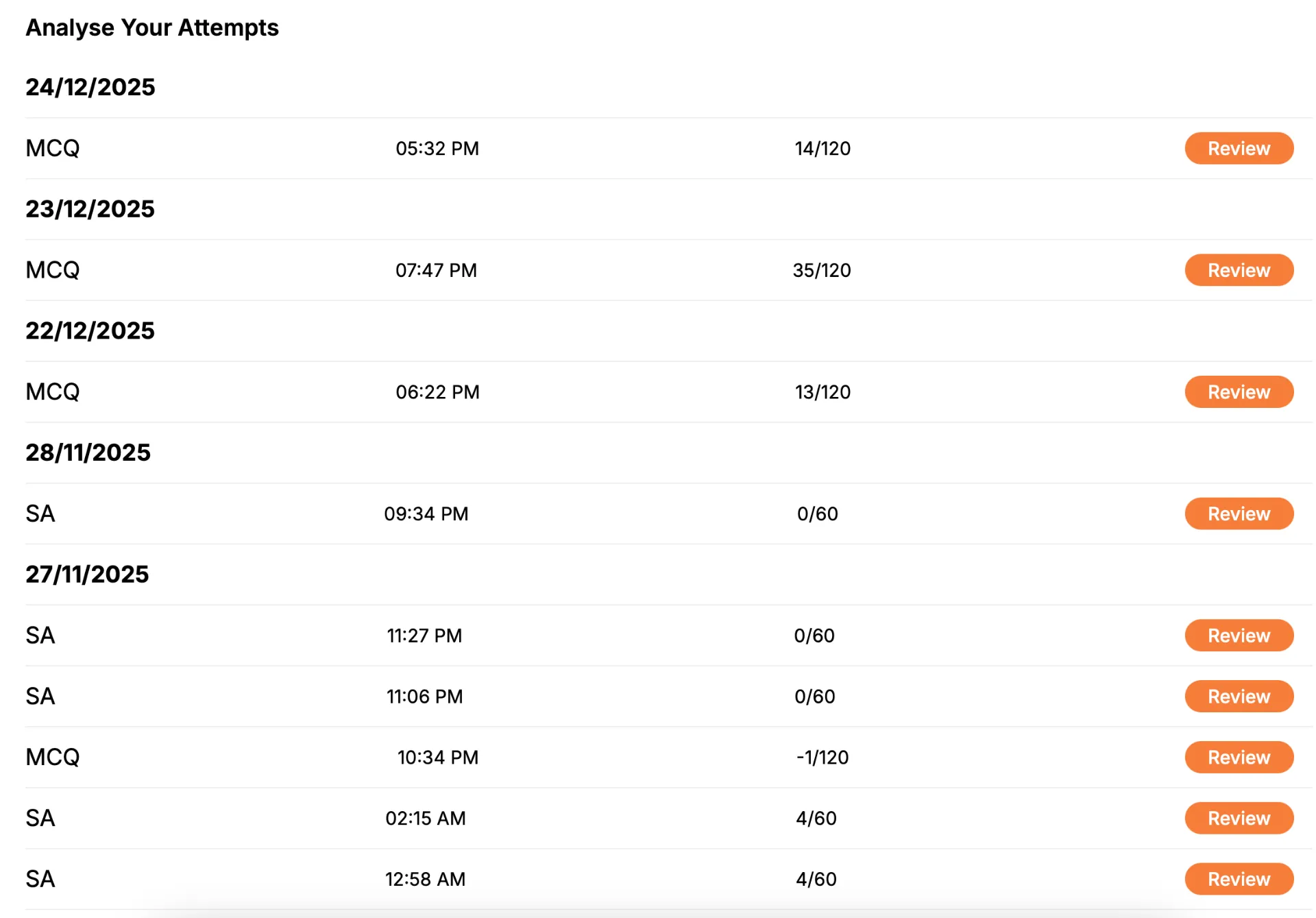Select the MCQ label at 05:32 PM
1316x918 pixels.
pos(53,148)
